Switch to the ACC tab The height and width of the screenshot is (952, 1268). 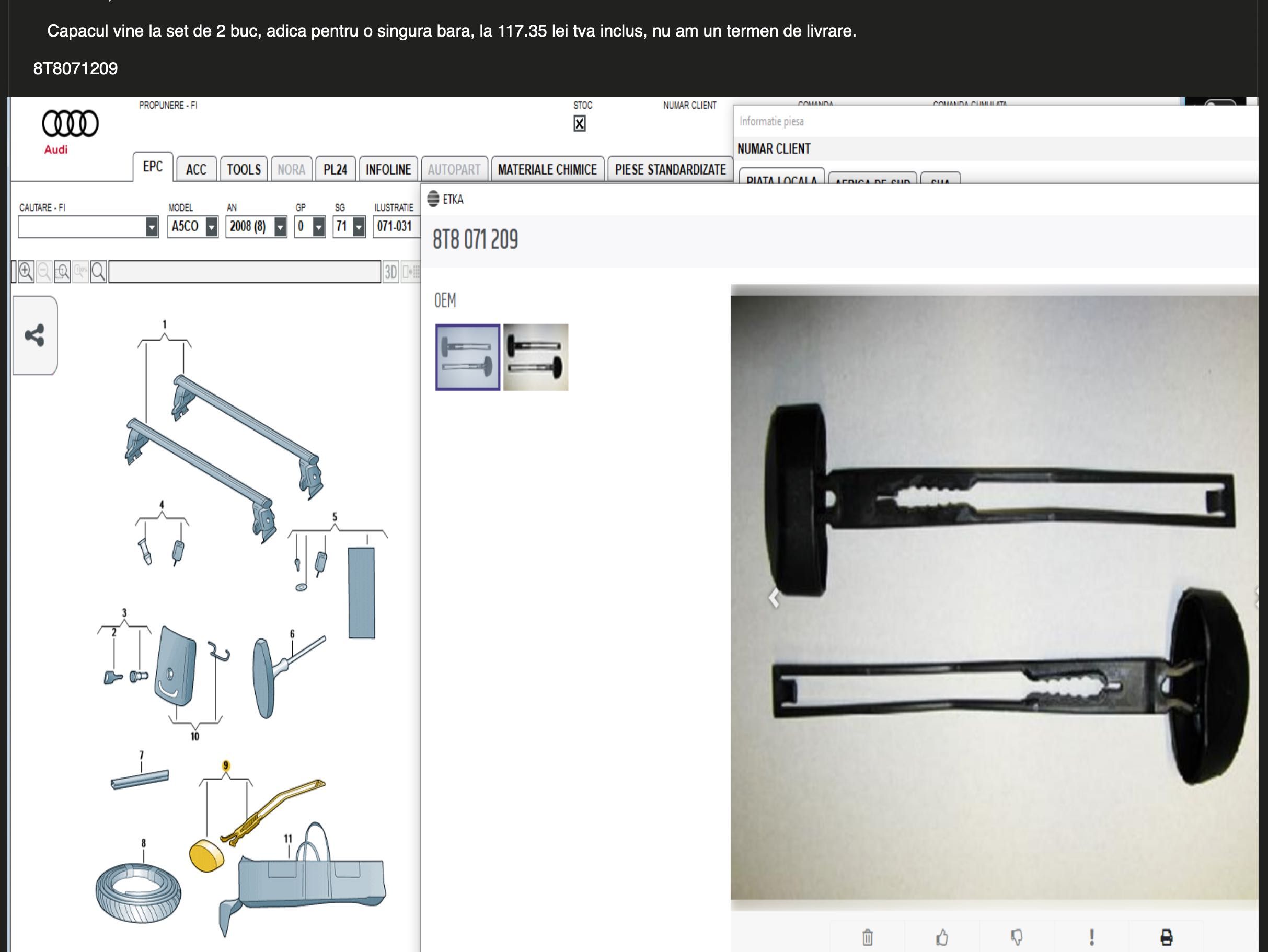pos(197,169)
